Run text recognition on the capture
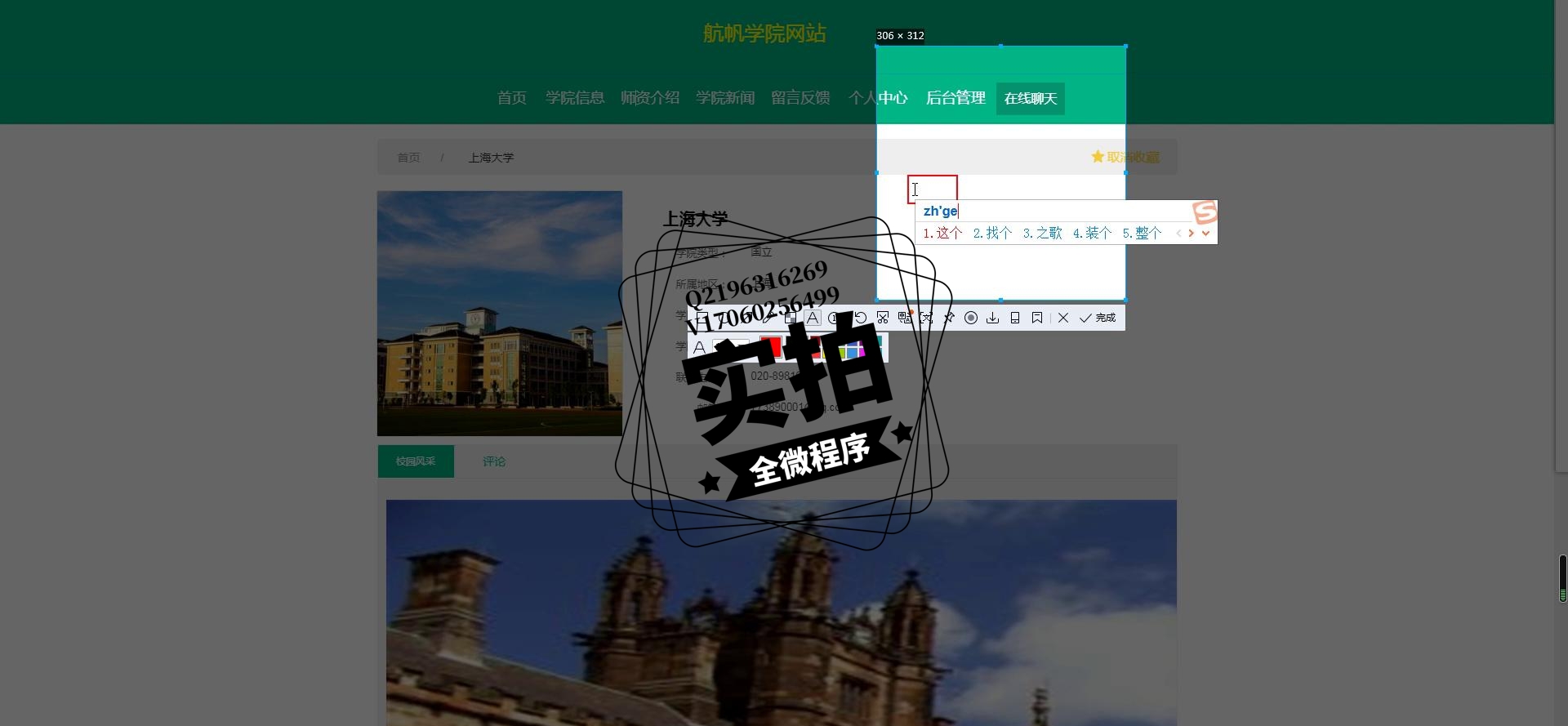The height and width of the screenshot is (726, 1568). (x=926, y=318)
